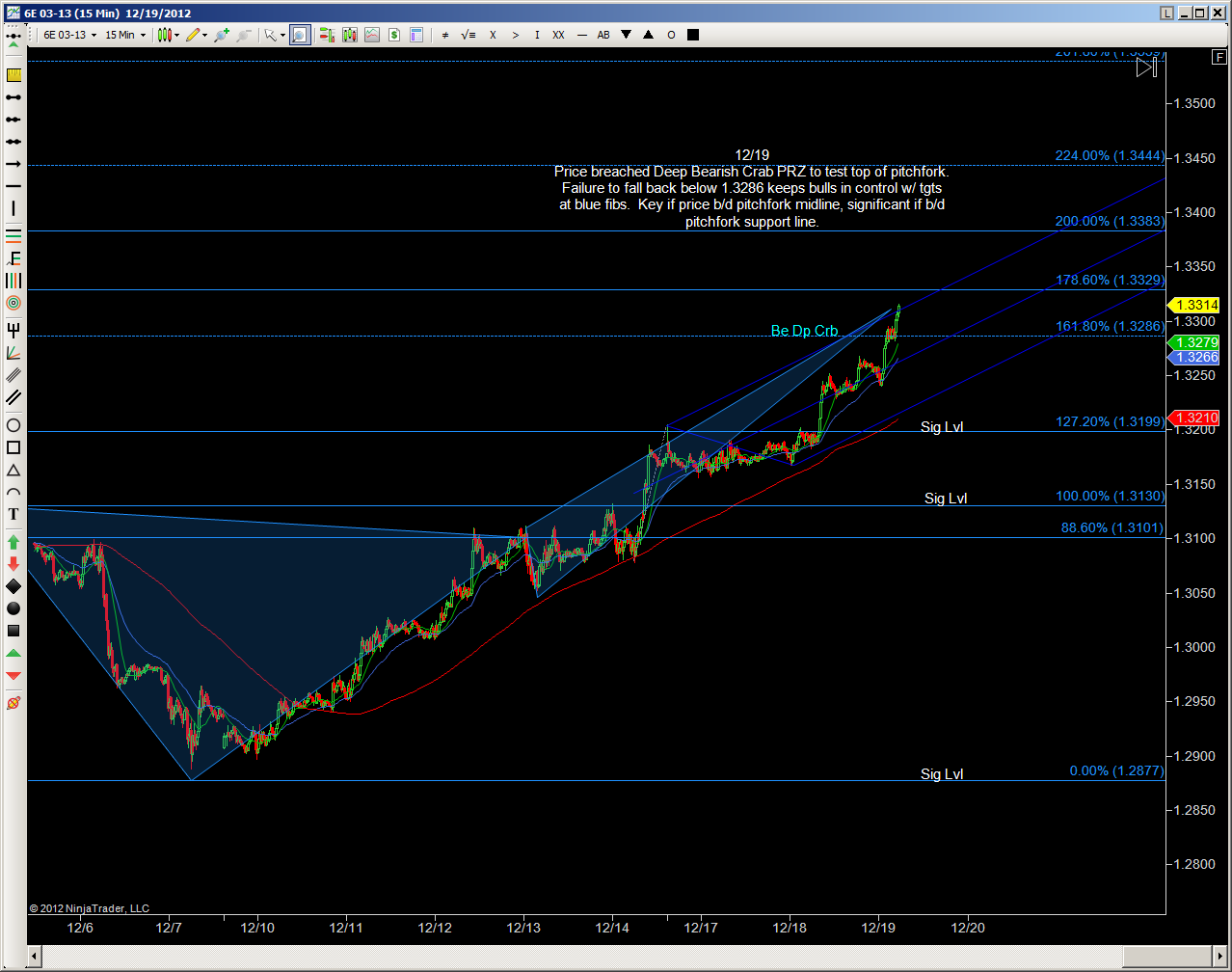The image size is (1232, 972).
Task: Click the horizontal scrollbar left arrow
Action: (35, 956)
